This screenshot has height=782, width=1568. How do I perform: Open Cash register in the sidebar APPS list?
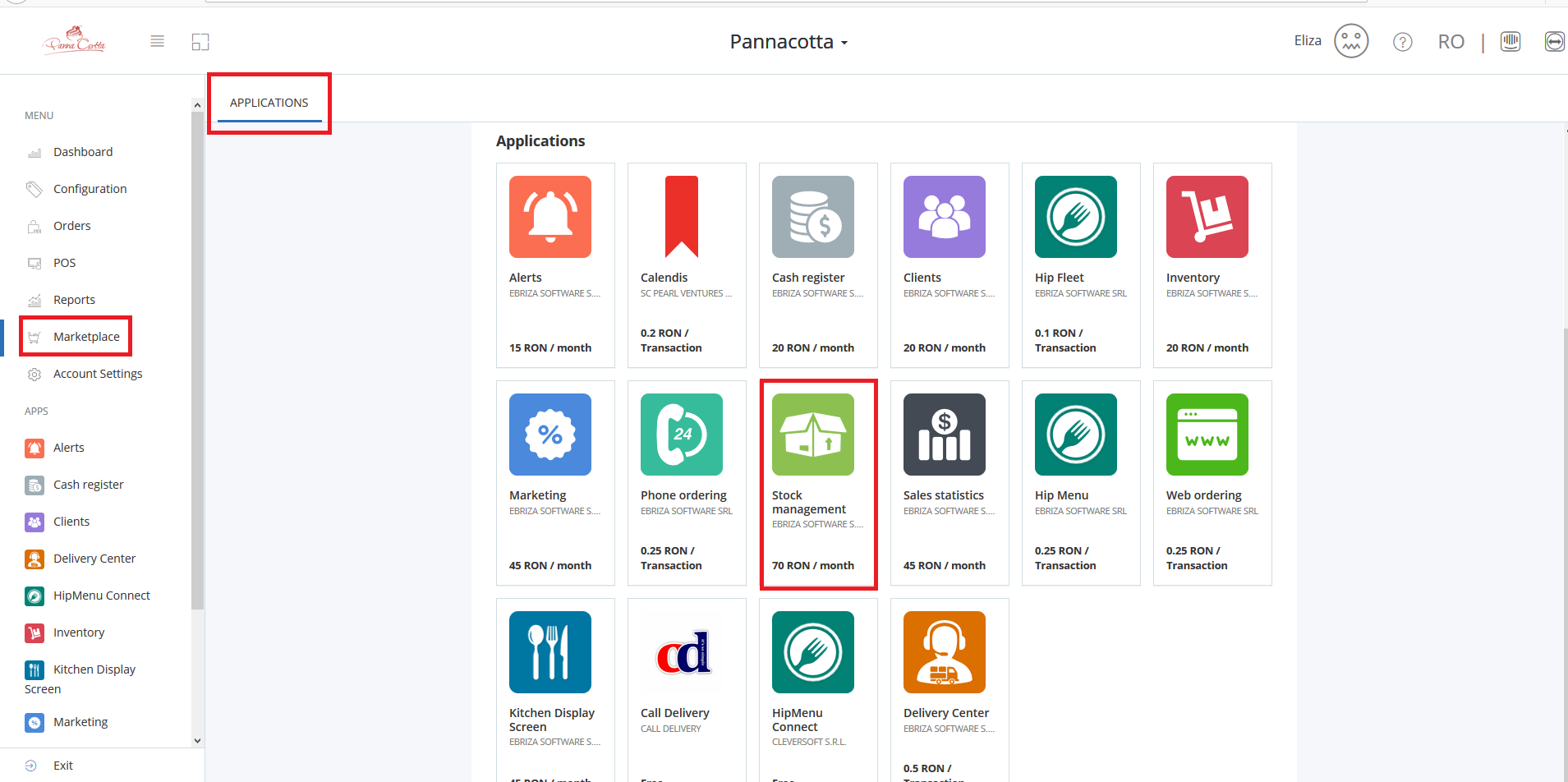click(88, 485)
